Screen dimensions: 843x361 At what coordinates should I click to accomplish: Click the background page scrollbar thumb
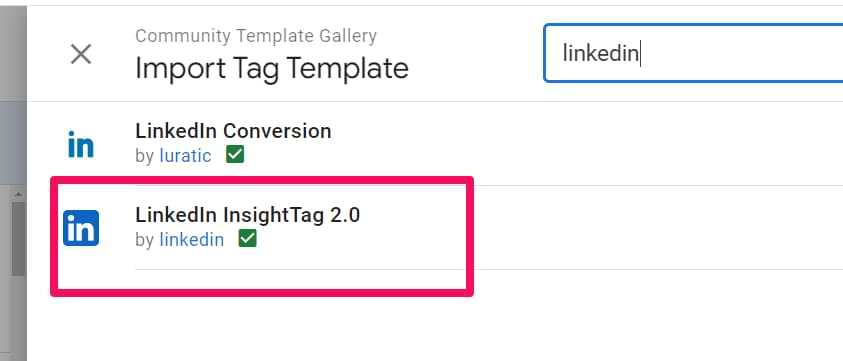pos(18,239)
